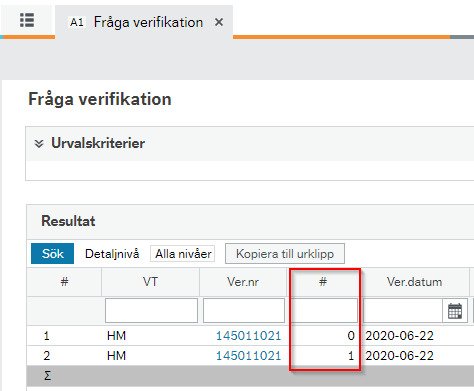The width and height of the screenshot is (474, 391).
Task: Click the Urvalskriterier heading text
Action: [x=98, y=143]
